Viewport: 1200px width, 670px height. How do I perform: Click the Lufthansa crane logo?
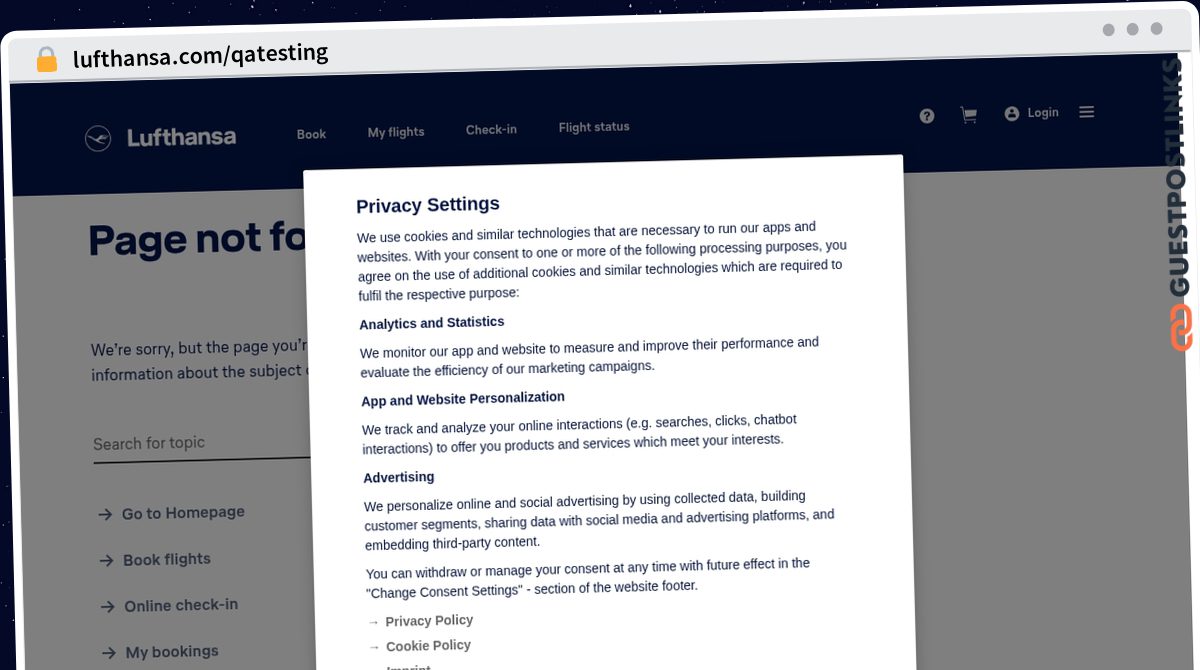98,138
